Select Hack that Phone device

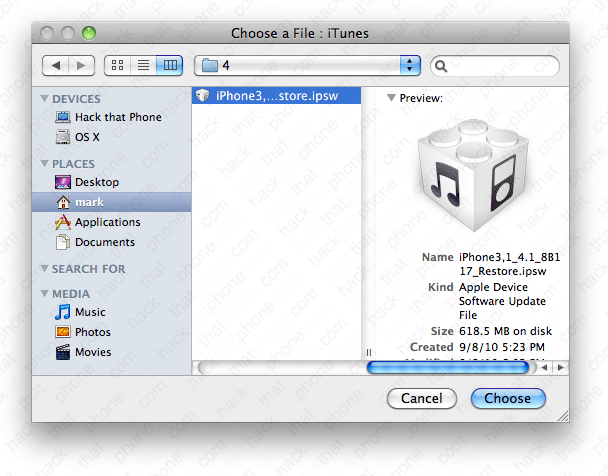tap(117, 117)
